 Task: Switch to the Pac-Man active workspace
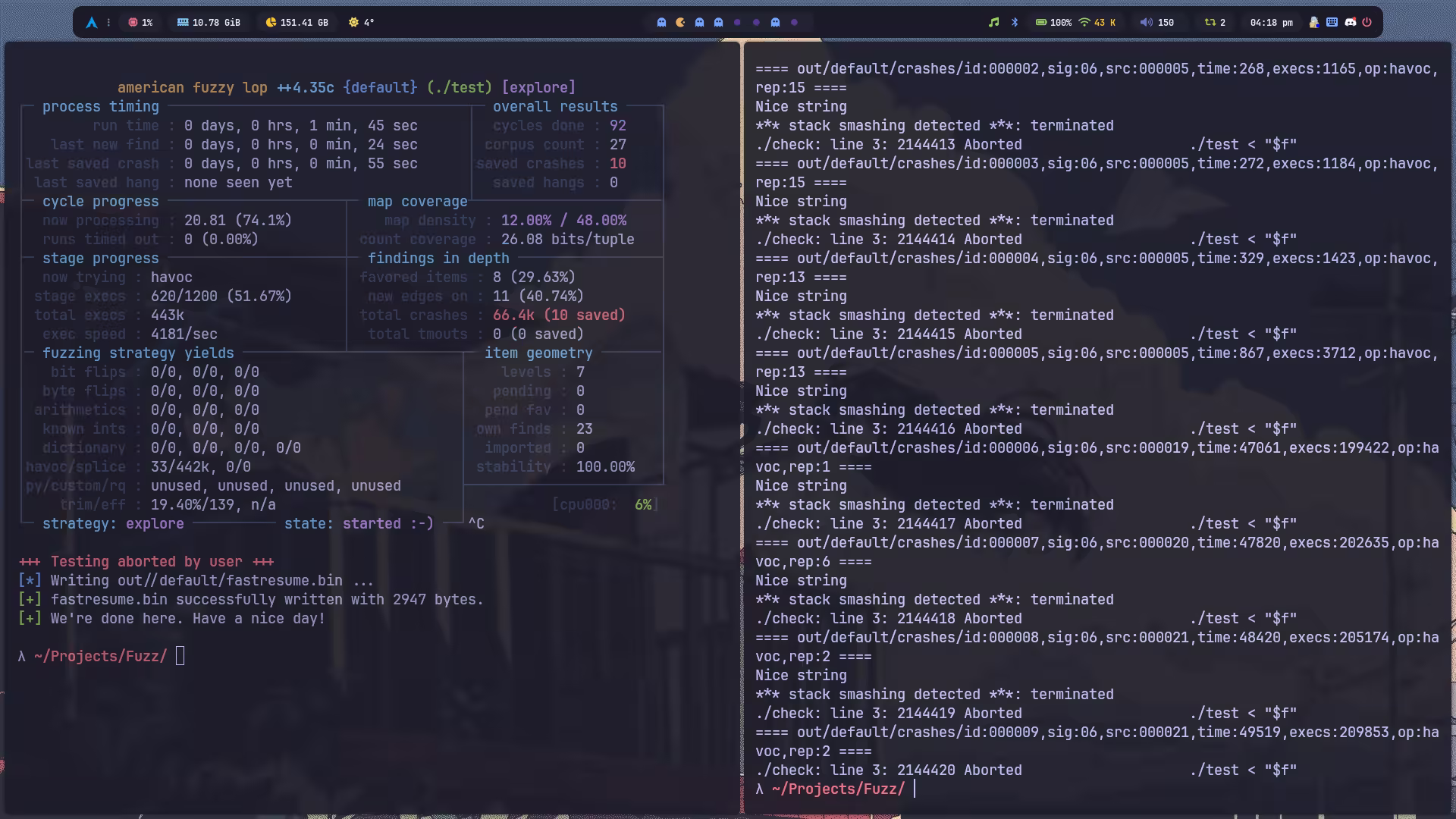coord(680,23)
